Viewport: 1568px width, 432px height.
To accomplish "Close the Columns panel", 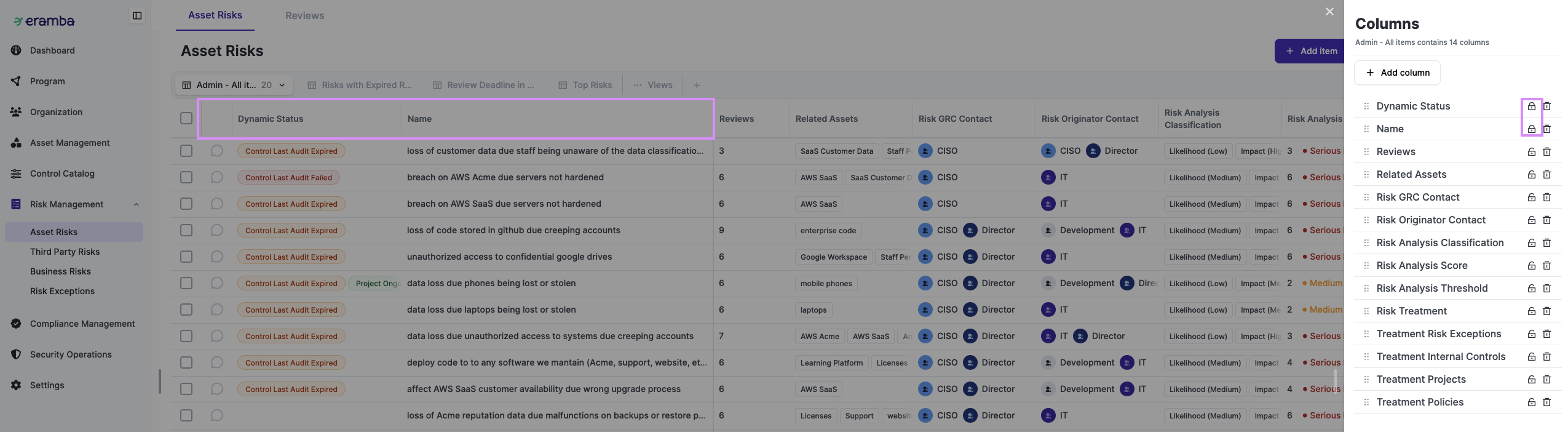I will coord(1329,12).
